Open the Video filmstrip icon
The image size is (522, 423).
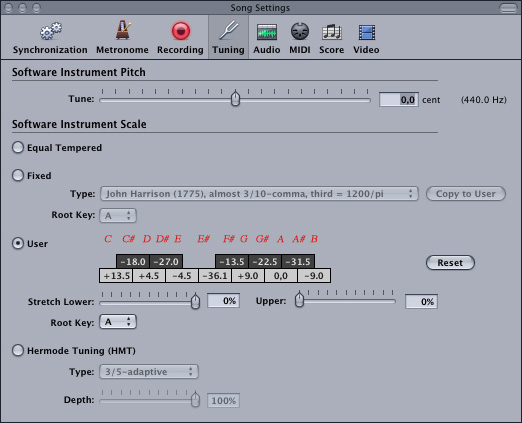point(367,32)
